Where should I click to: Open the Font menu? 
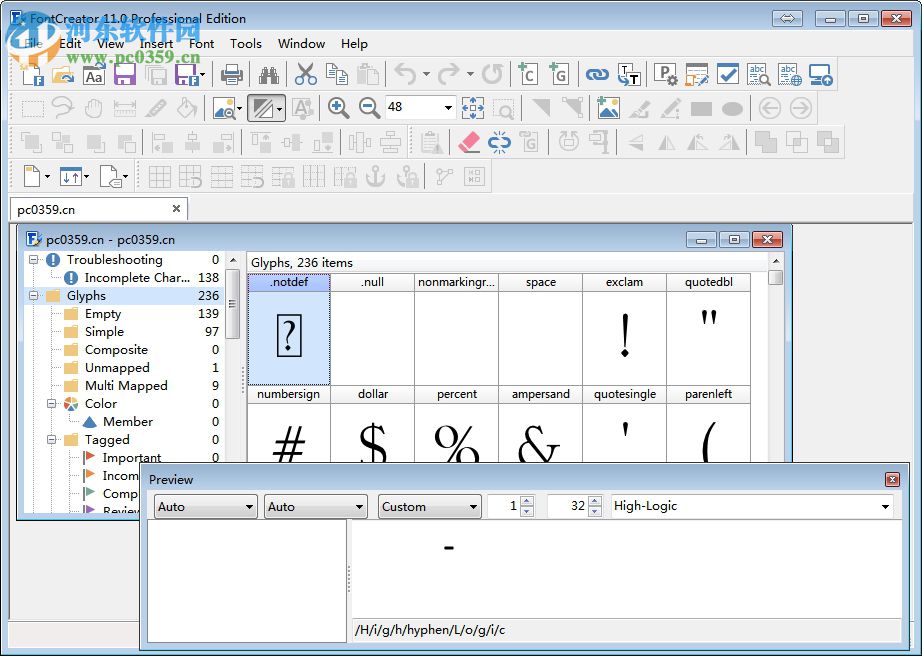tap(202, 44)
